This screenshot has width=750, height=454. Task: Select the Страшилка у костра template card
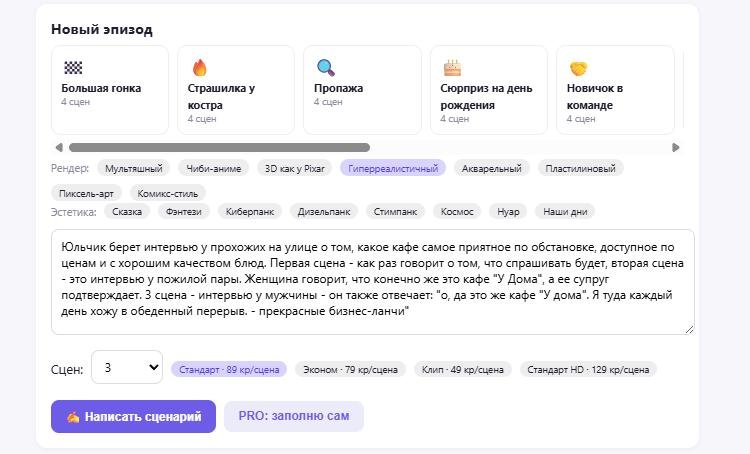[236, 90]
